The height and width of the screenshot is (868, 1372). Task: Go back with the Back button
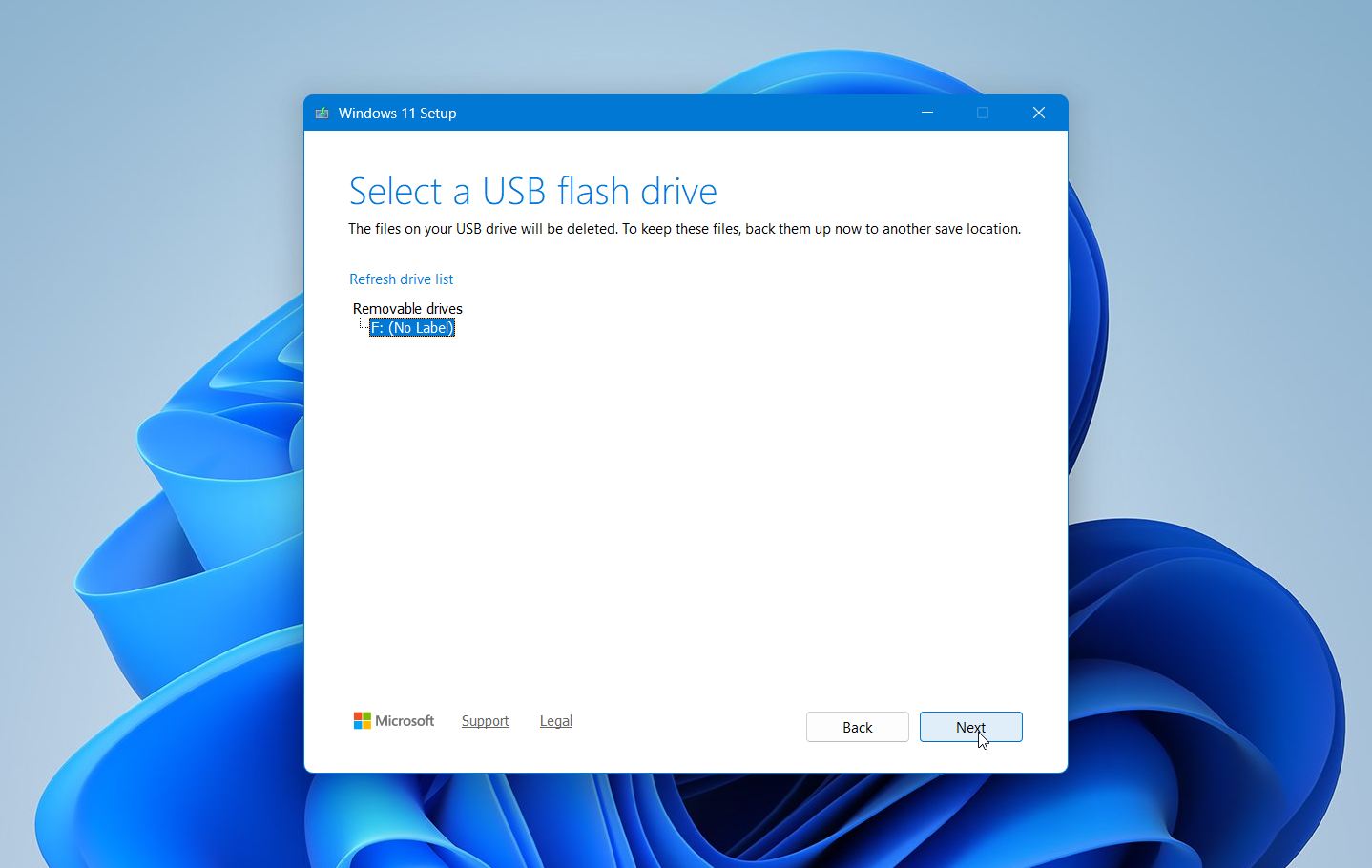[857, 727]
